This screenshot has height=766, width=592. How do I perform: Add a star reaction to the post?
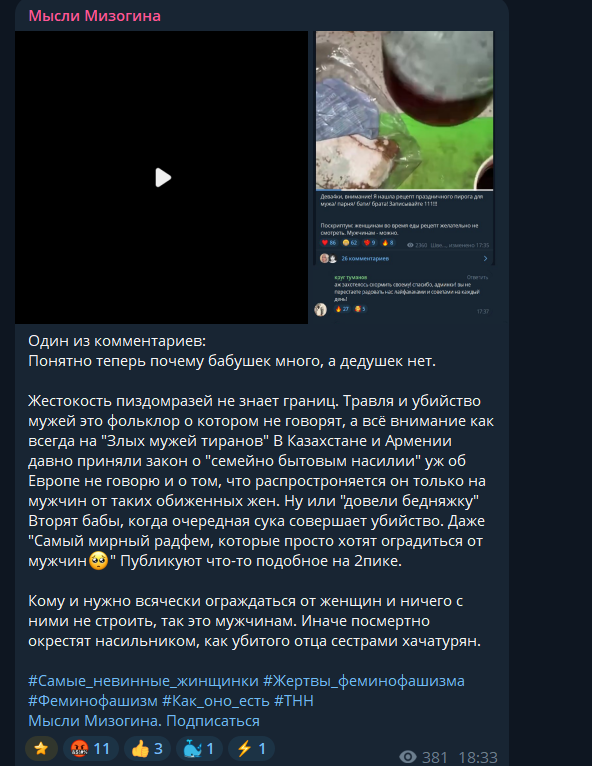click(42, 748)
